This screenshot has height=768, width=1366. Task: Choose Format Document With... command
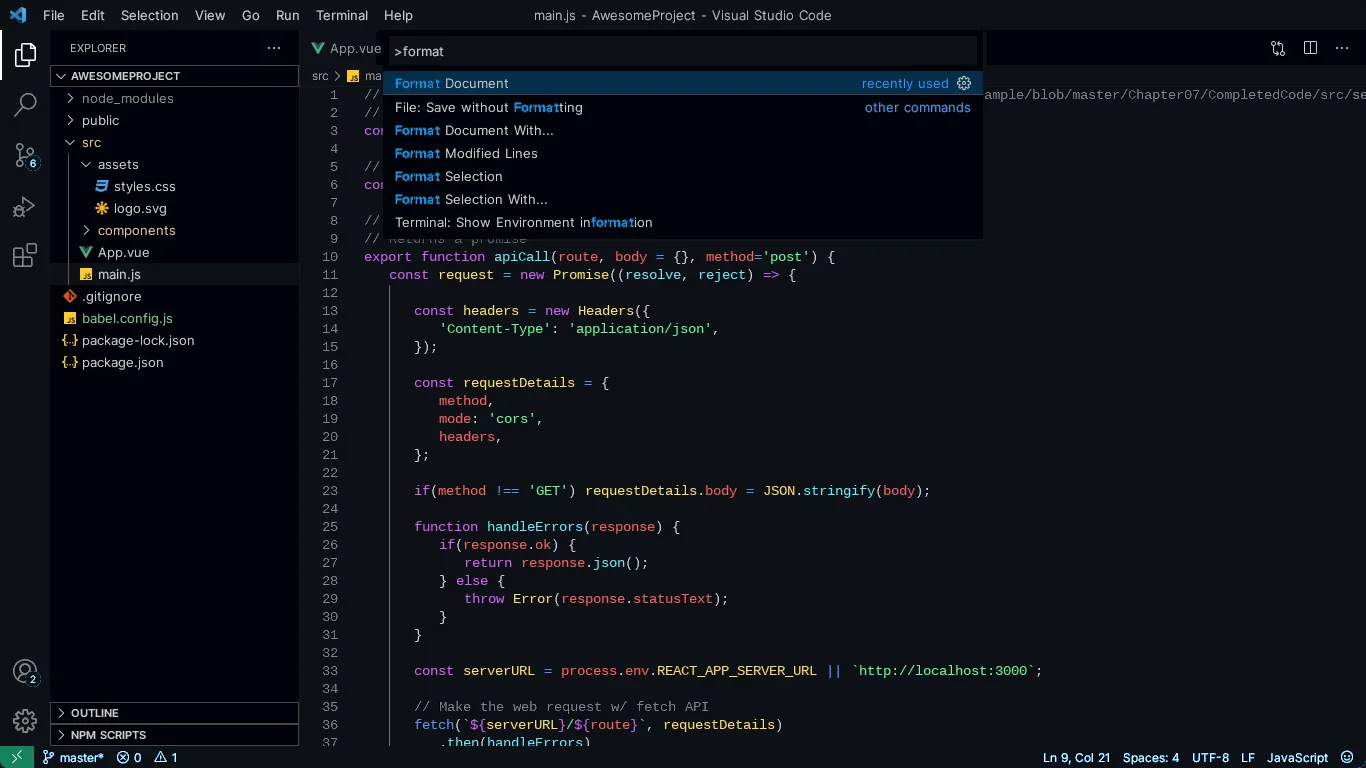tap(683, 130)
